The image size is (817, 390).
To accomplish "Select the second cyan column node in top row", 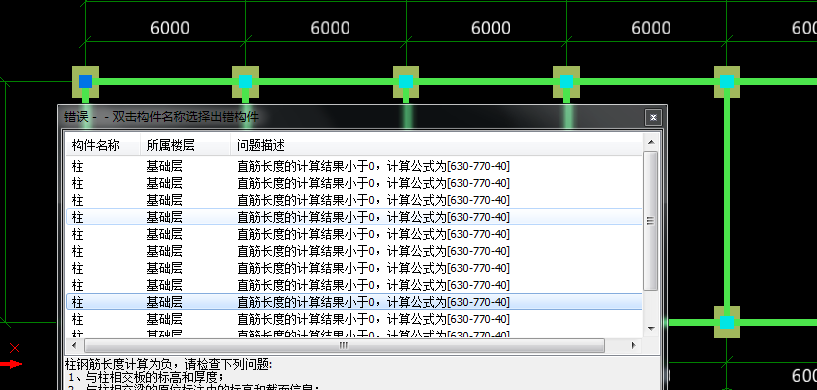I will pos(245,81).
